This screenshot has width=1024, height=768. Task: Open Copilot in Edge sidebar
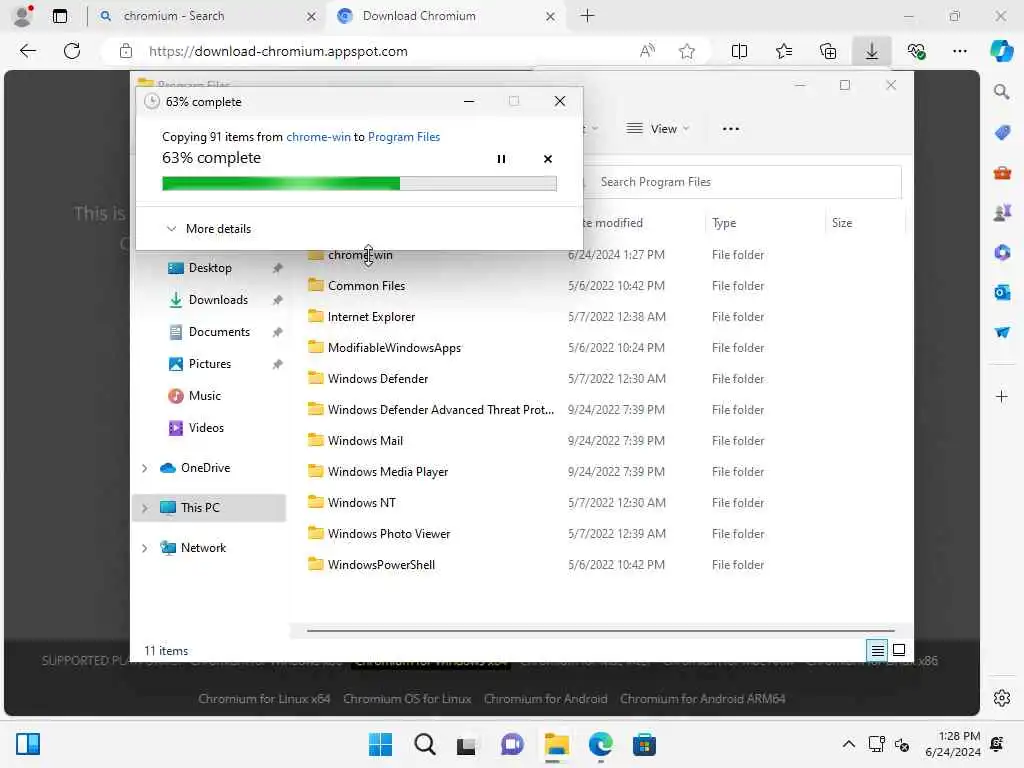pyautogui.click(x=1001, y=51)
